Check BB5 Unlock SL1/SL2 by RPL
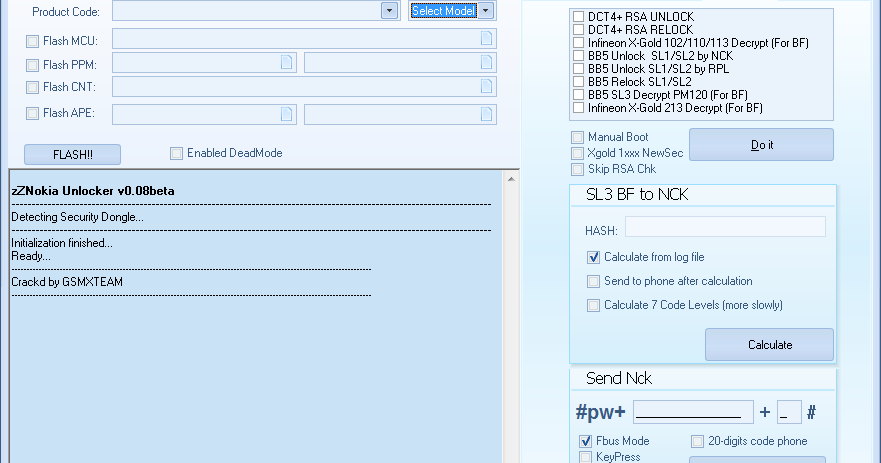The height and width of the screenshot is (463, 881). click(x=578, y=68)
